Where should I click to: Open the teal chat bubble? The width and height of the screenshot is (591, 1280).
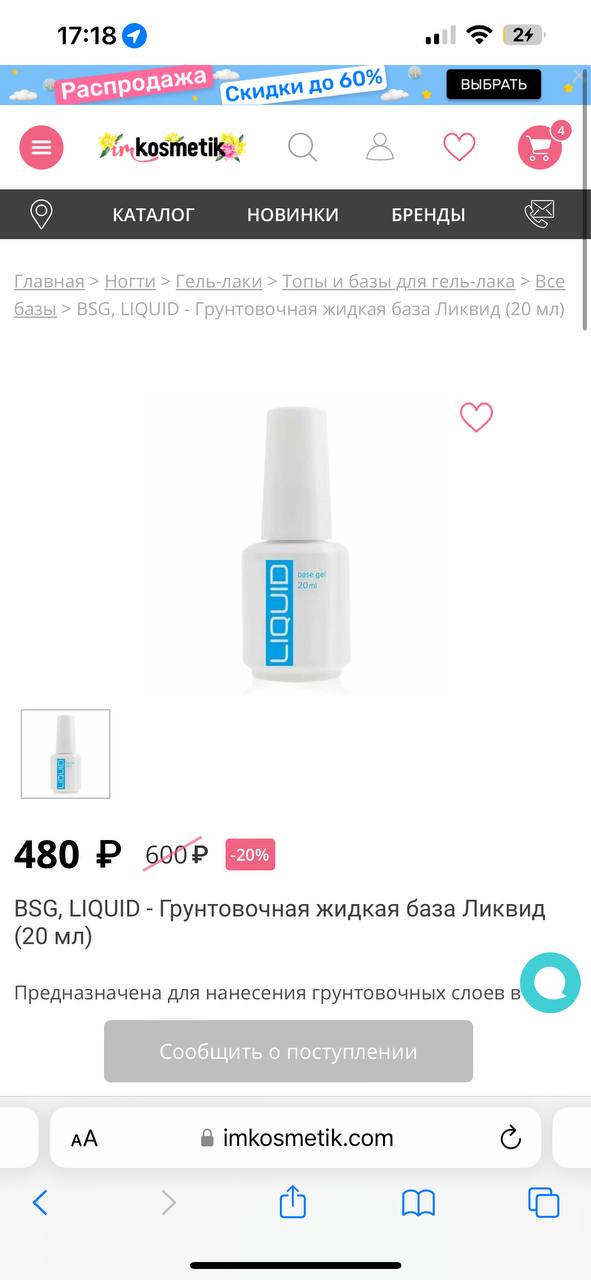click(x=550, y=983)
